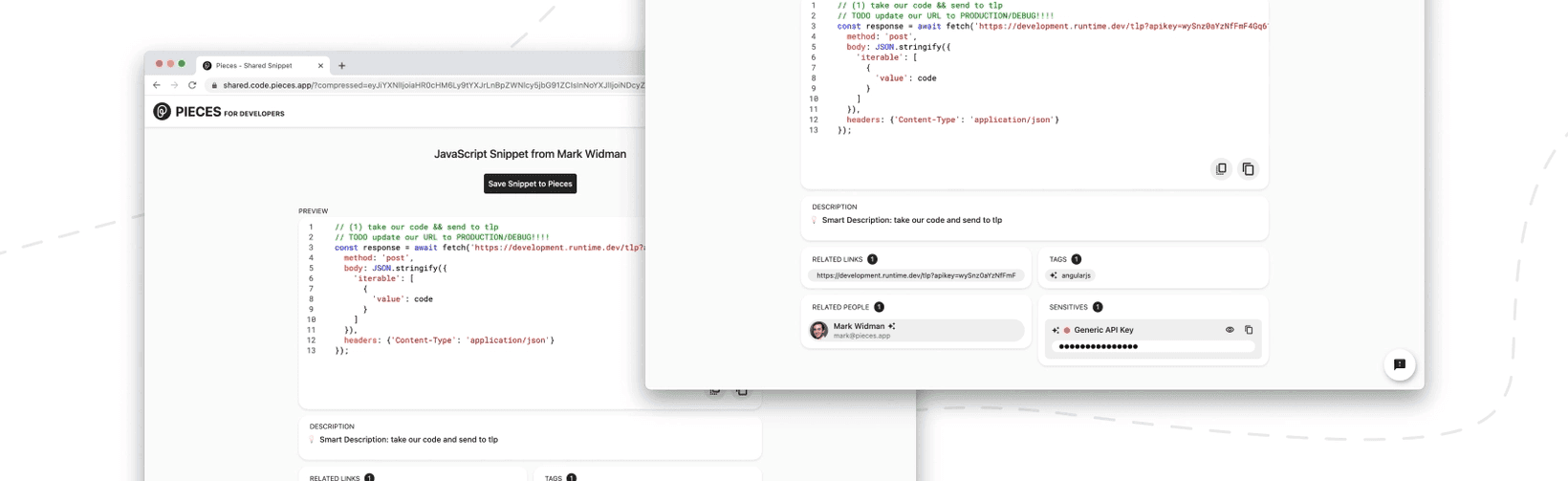Click the PREVIEW label in browser window
The image size is (1568, 481).
pos(313,211)
